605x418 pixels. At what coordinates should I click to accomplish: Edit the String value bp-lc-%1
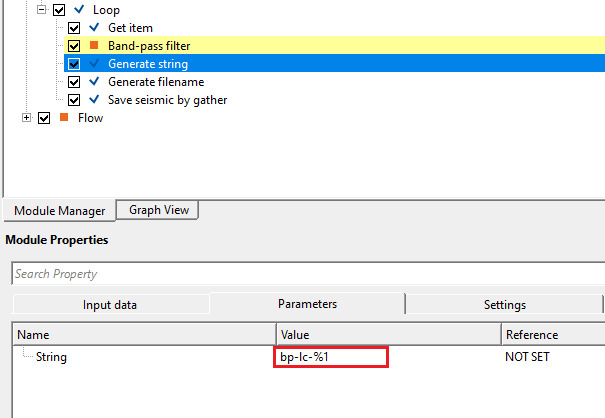(331, 356)
